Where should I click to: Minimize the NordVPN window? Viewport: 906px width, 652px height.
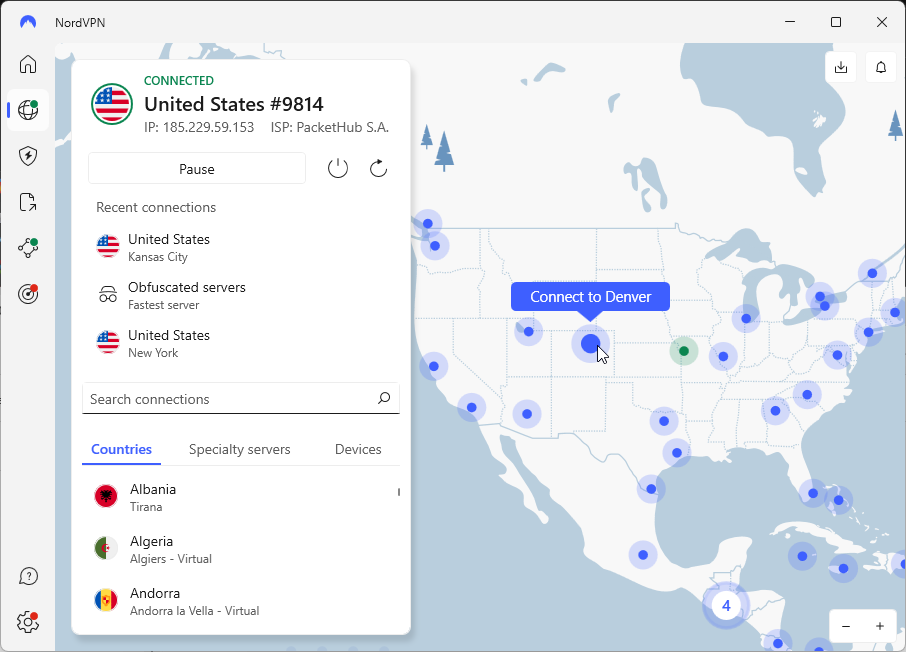click(x=790, y=22)
